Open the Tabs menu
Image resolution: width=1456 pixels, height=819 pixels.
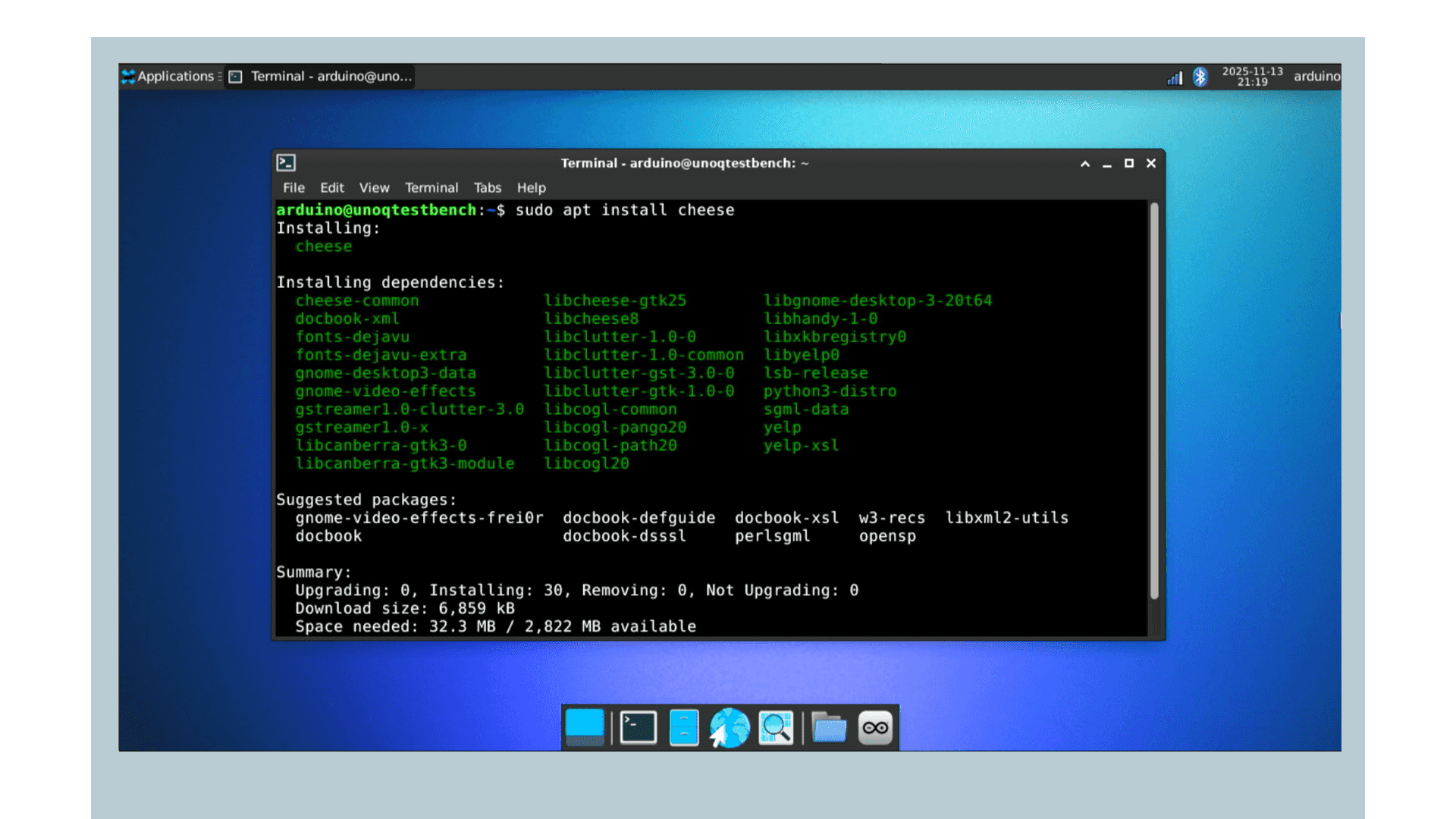[x=487, y=187]
